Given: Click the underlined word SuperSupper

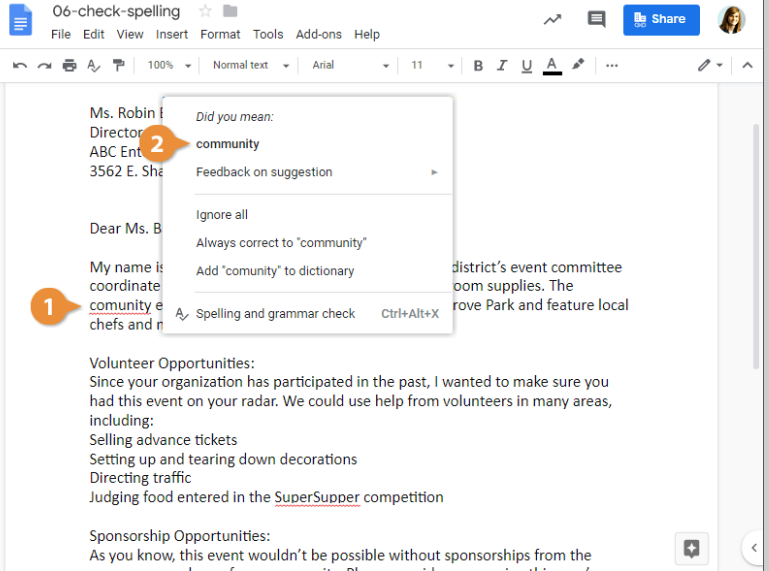Looking at the screenshot, I should click(317, 497).
